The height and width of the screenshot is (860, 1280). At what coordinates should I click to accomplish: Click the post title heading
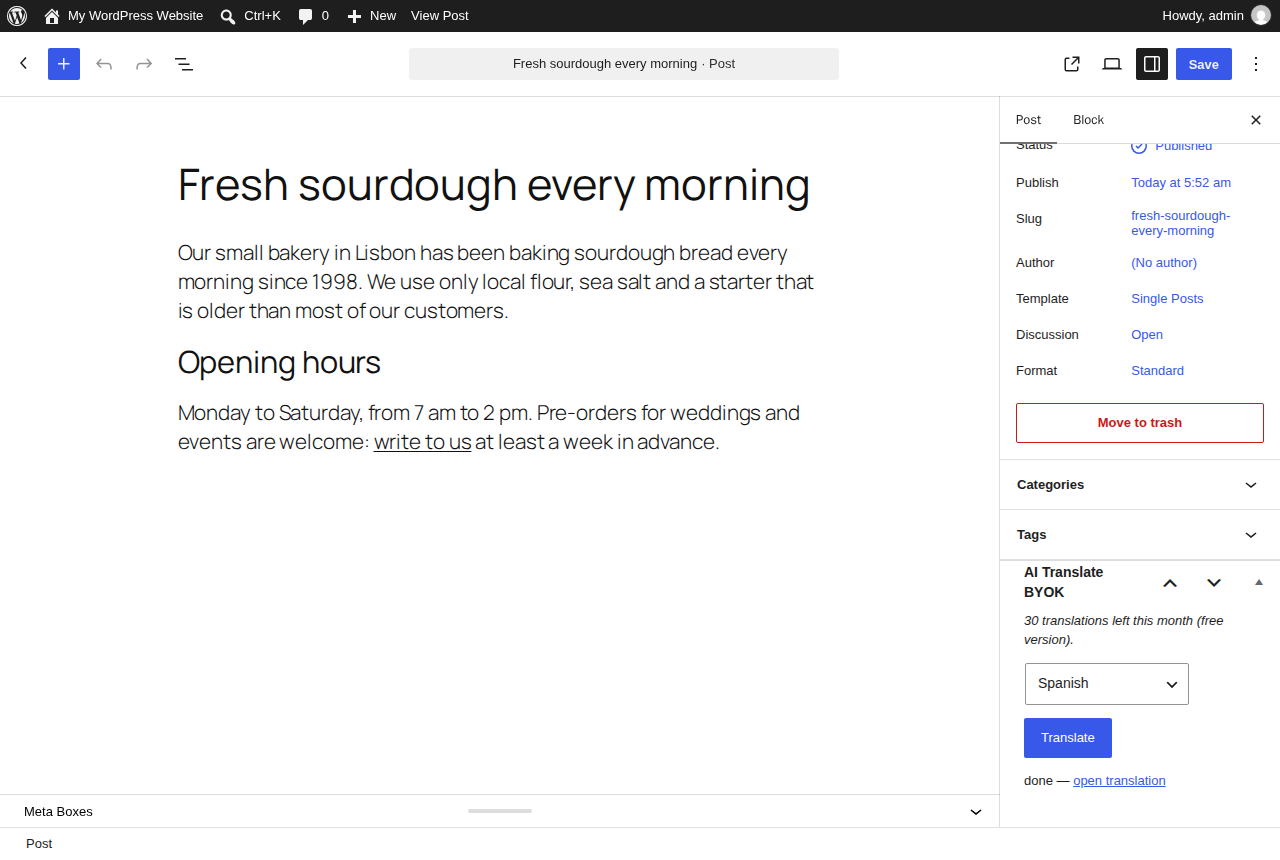pyautogui.click(x=494, y=185)
